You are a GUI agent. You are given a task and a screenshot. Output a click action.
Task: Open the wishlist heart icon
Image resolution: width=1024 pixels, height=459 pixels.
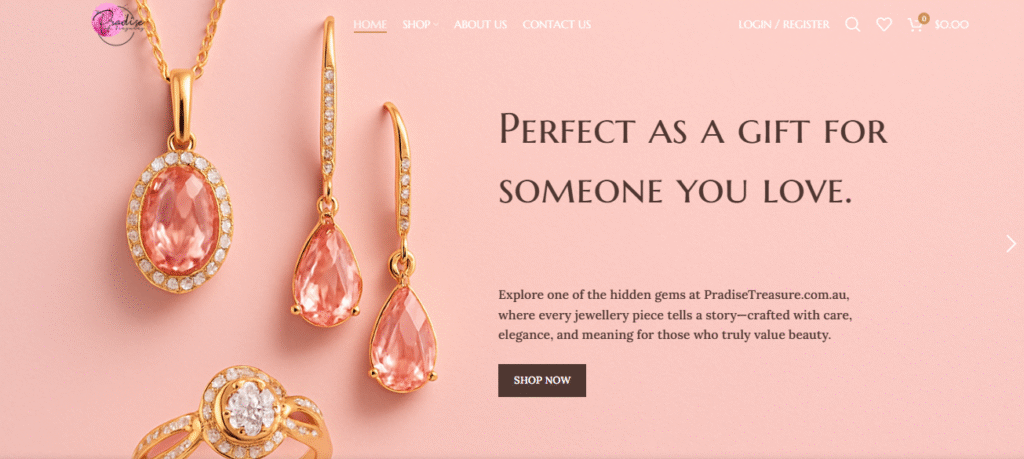pyautogui.click(x=883, y=25)
